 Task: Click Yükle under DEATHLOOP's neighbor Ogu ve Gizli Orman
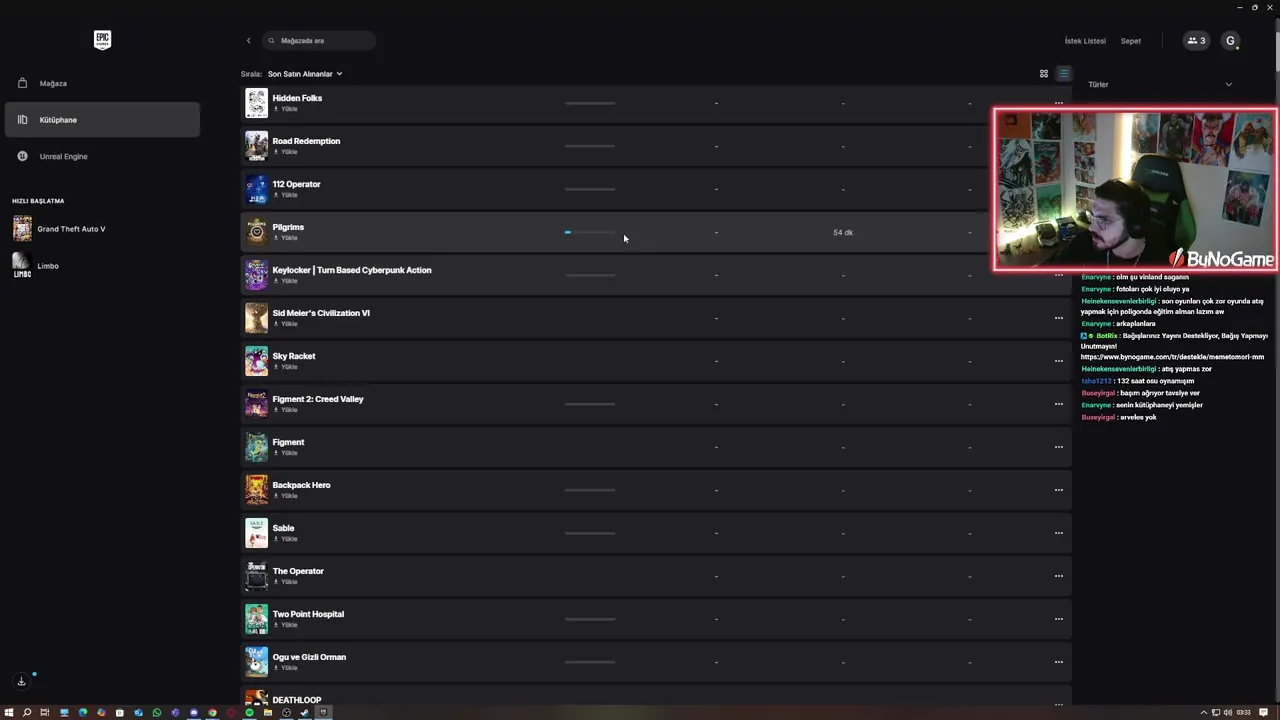click(286, 668)
